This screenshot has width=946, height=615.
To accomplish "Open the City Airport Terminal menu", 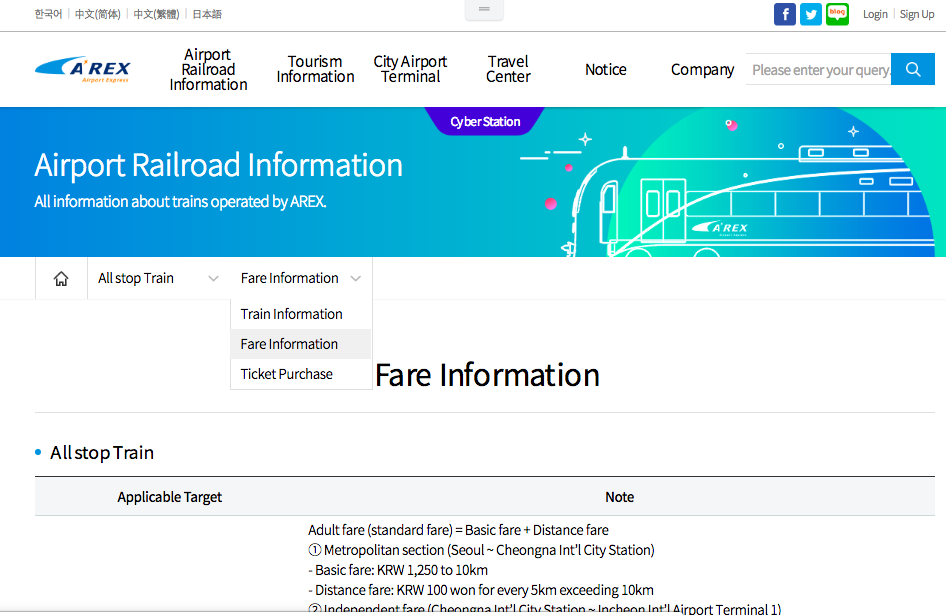I will point(410,69).
